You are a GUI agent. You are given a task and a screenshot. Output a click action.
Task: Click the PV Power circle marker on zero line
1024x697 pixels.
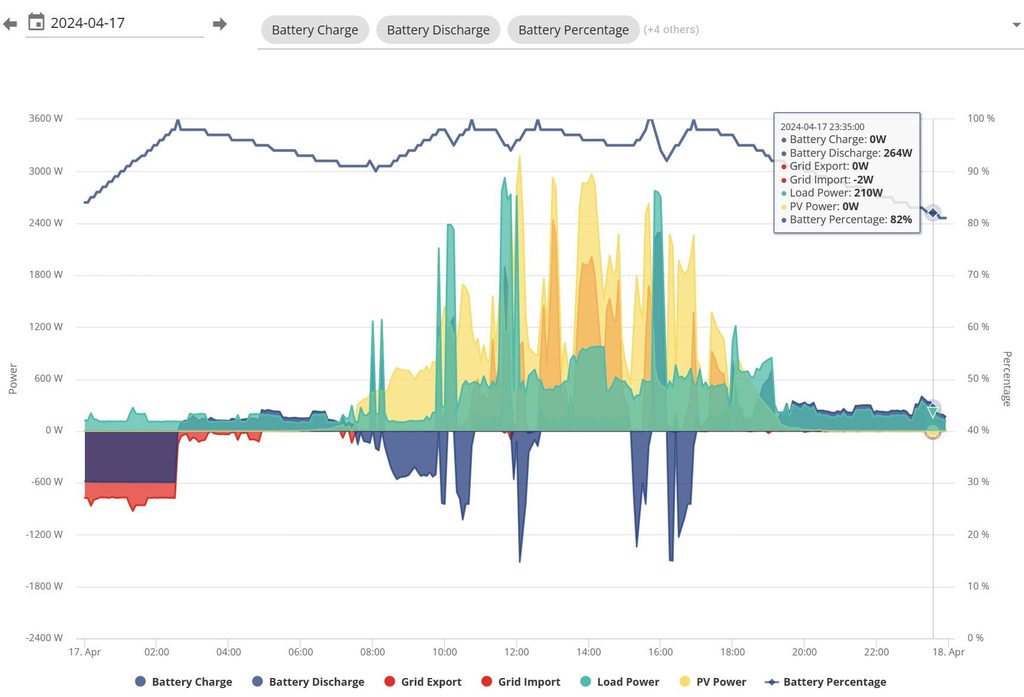933,431
